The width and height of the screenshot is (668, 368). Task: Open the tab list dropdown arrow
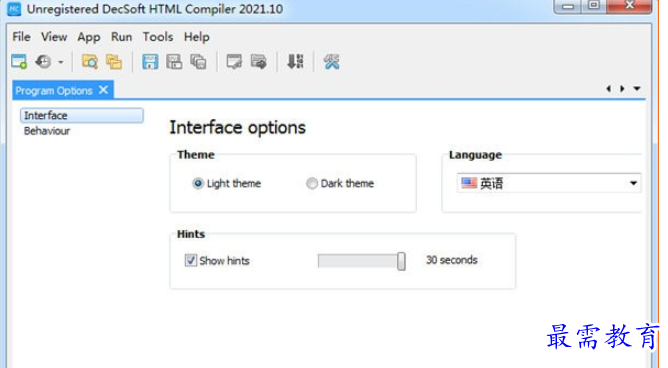point(637,89)
